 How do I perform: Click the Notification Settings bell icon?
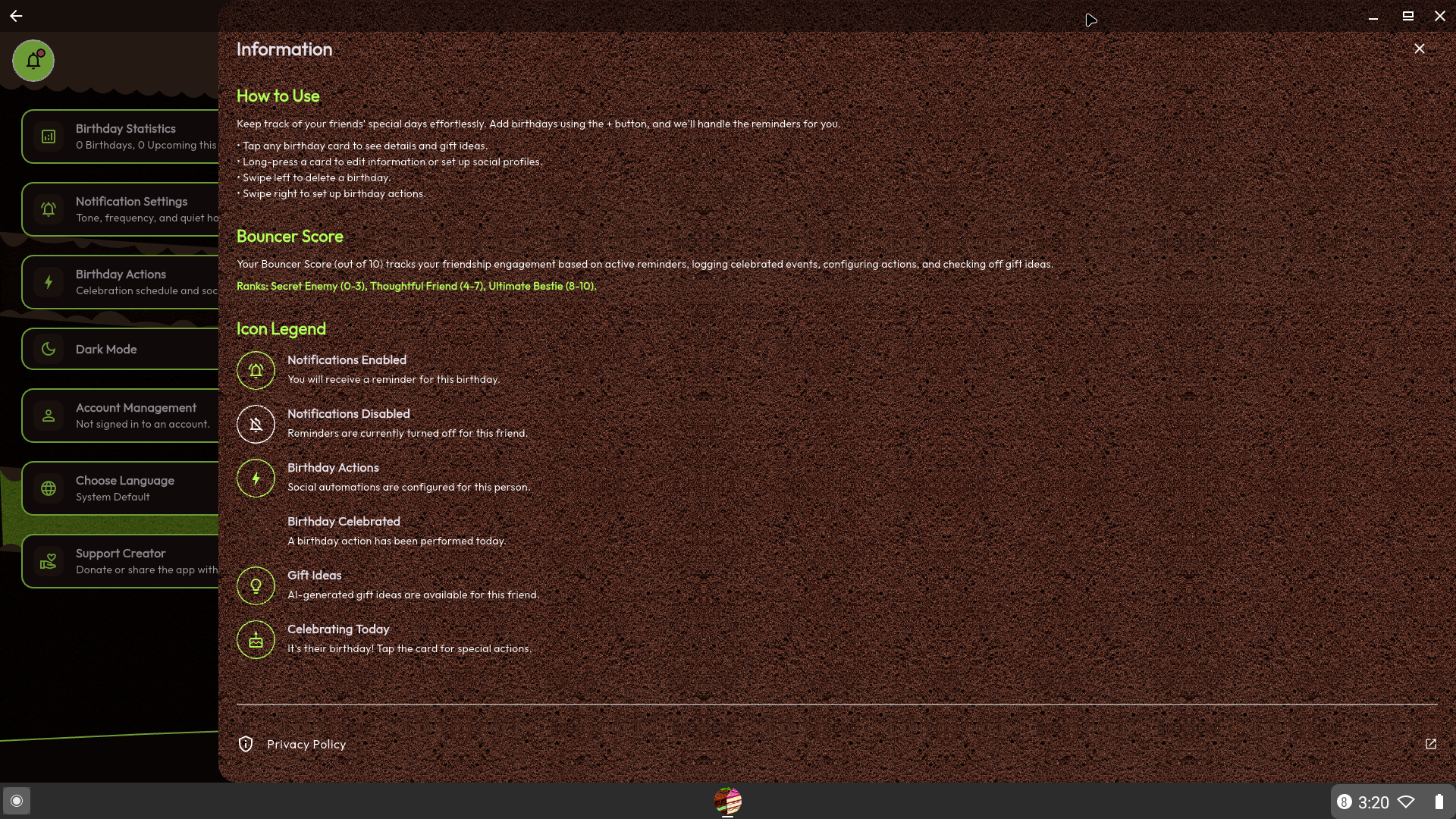(49, 209)
